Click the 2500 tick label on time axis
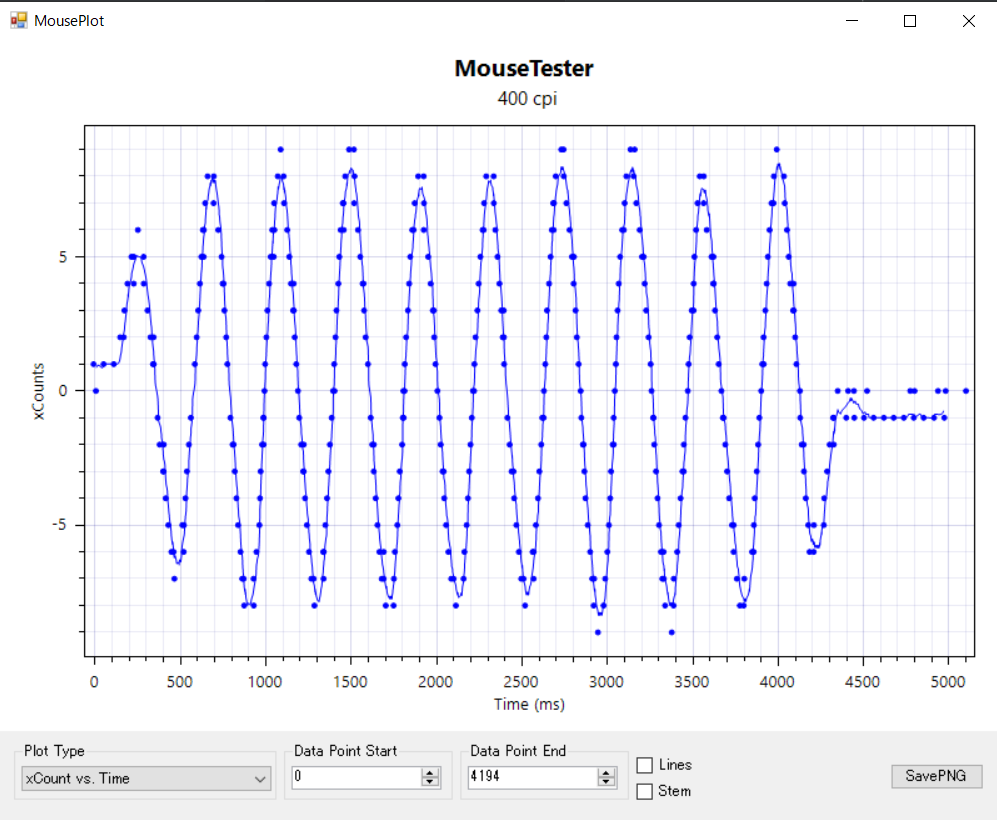 tap(521, 682)
